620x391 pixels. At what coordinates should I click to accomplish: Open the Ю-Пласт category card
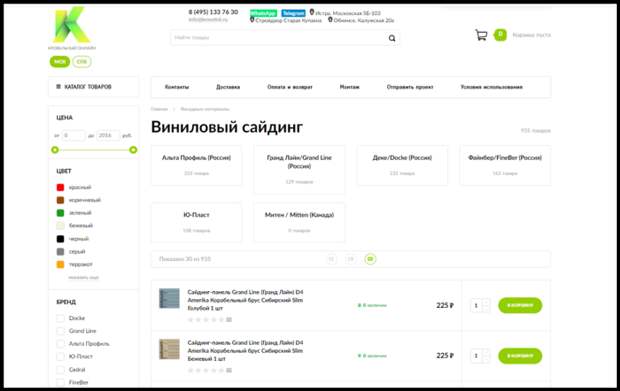pos(197,222)
